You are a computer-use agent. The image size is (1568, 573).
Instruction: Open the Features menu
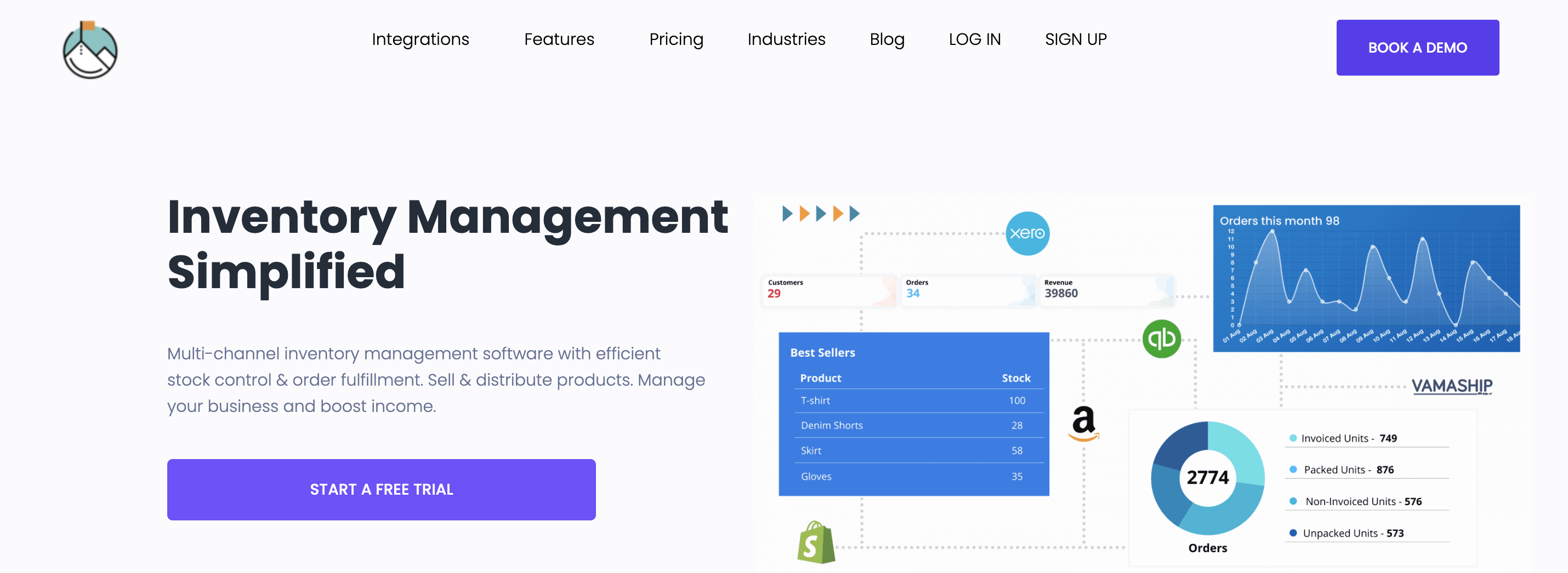559,39
